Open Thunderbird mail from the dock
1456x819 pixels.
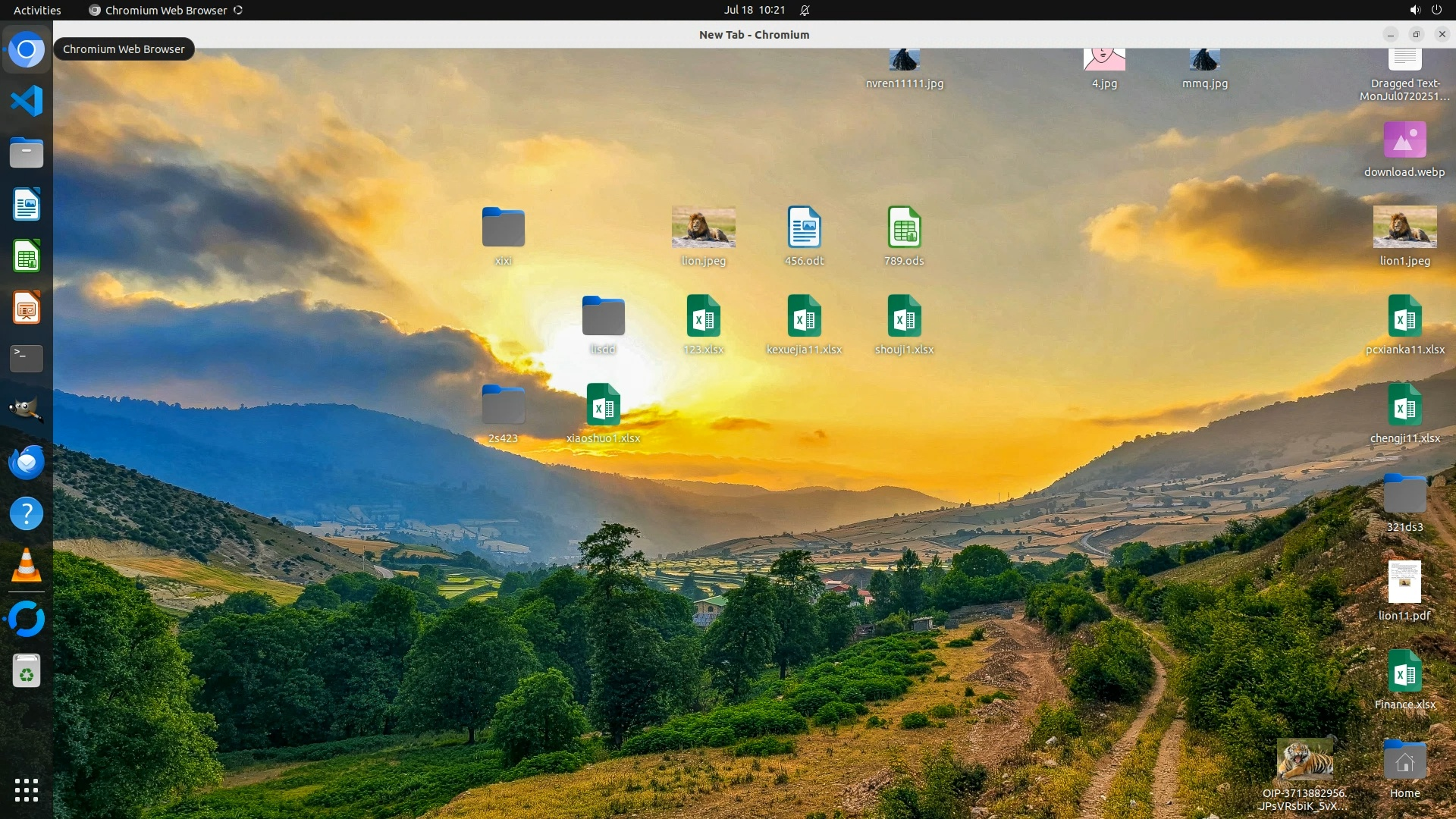click(x=27, y=462)
